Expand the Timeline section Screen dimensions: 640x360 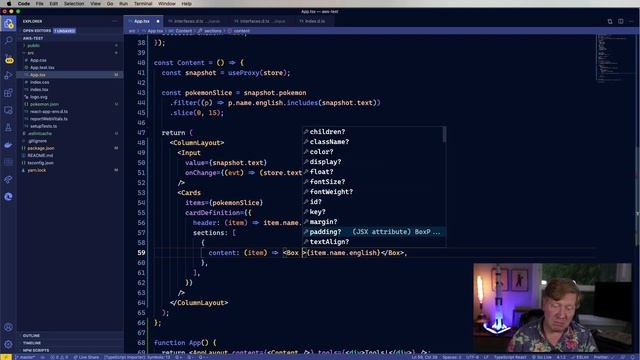(70, 343)
